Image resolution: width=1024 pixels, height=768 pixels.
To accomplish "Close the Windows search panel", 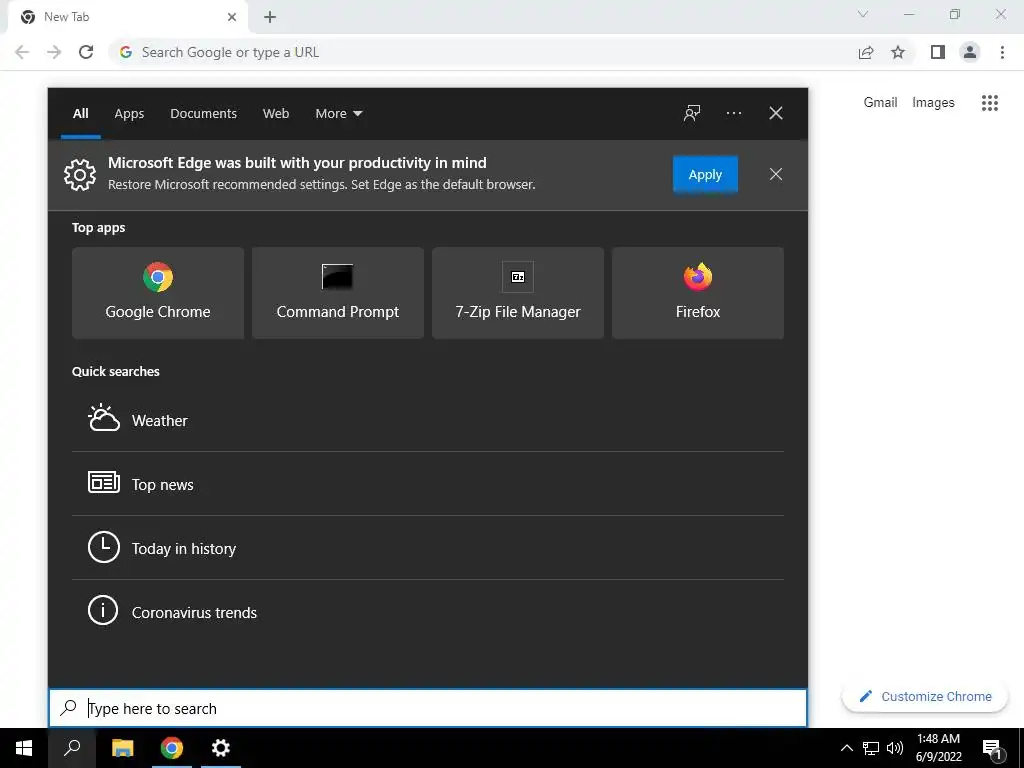I will pos(776,113).
